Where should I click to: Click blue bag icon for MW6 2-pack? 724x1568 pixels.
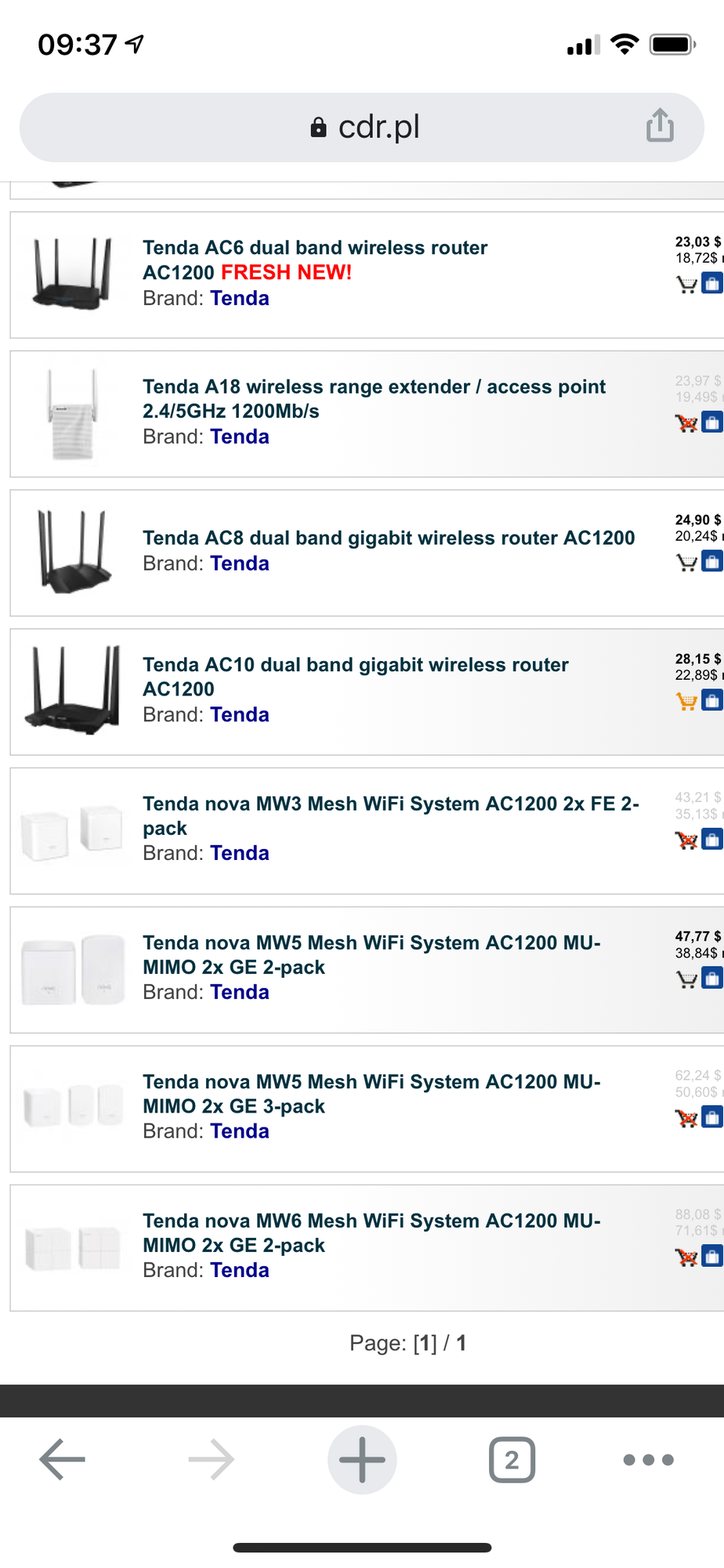coord(711,1257)
